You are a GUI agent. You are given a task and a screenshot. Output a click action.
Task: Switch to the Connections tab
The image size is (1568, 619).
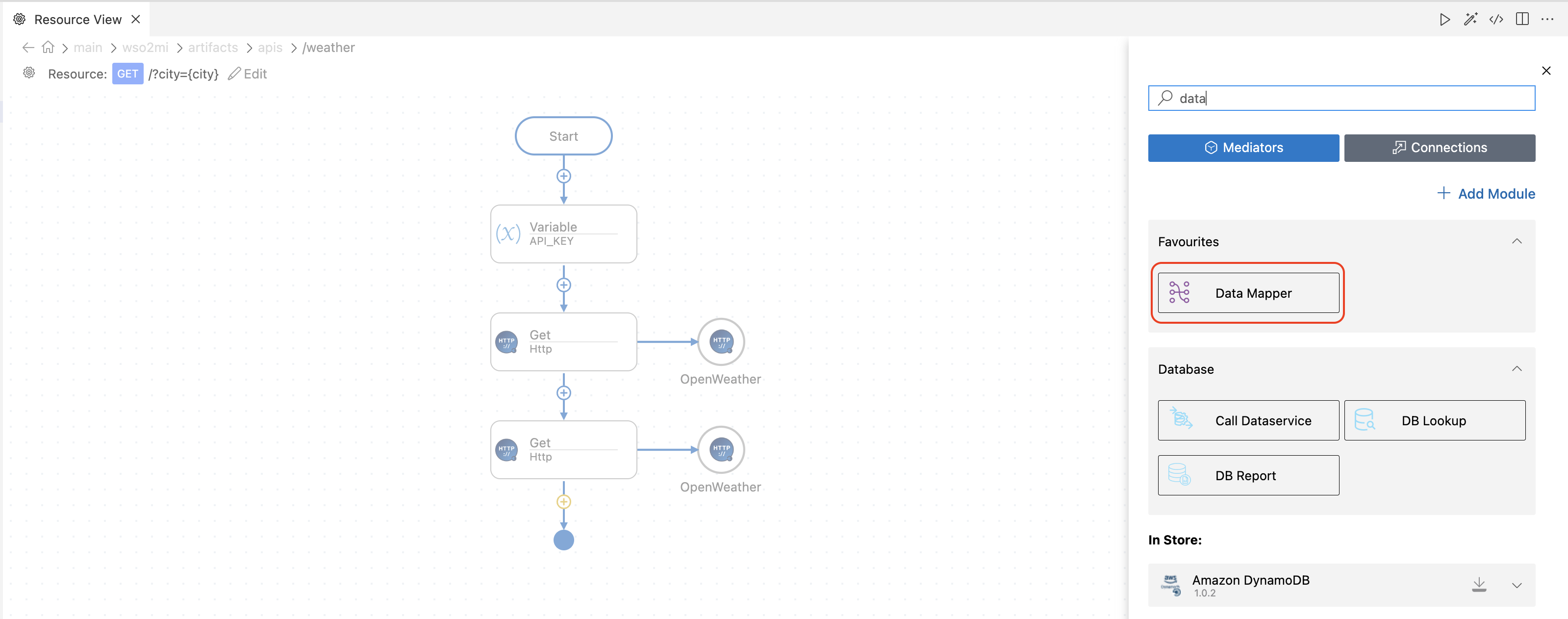[1439, 148]
